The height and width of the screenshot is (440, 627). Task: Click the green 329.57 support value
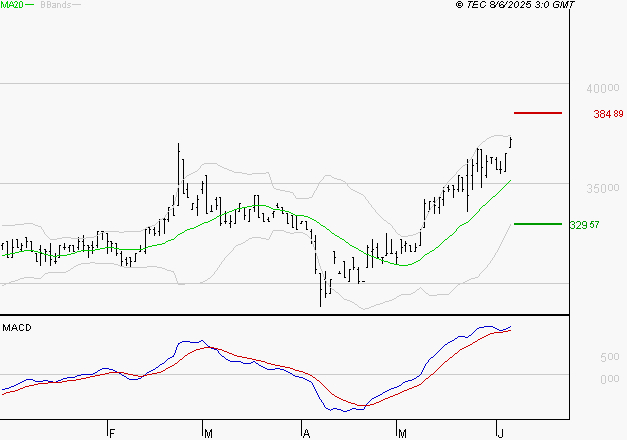pyautogui.click(x=584, y=225)
